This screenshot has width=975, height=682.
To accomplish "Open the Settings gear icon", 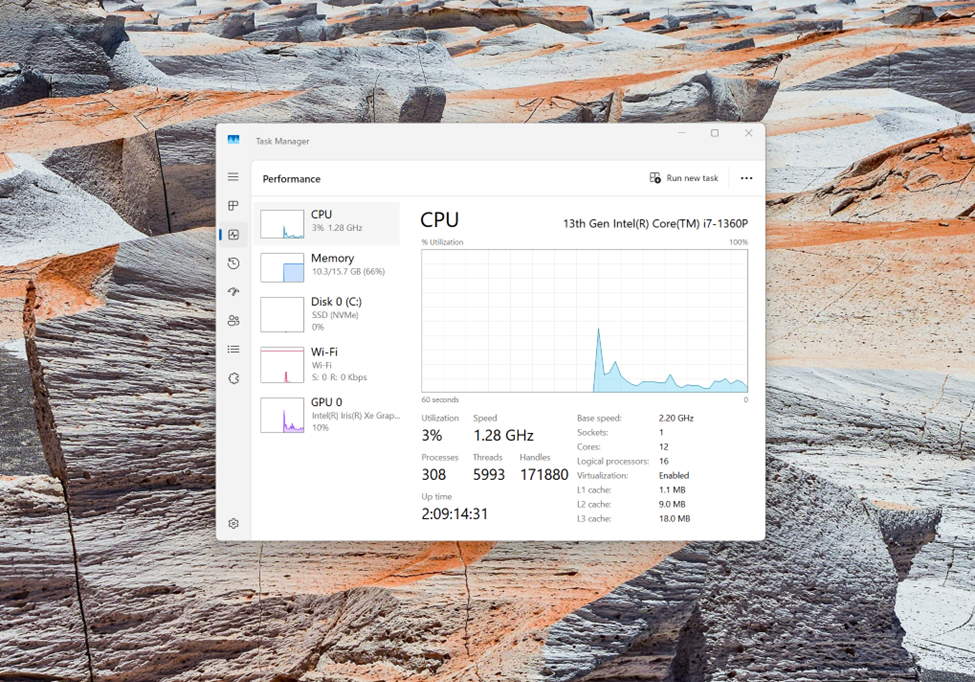I will tap(233, 523).
